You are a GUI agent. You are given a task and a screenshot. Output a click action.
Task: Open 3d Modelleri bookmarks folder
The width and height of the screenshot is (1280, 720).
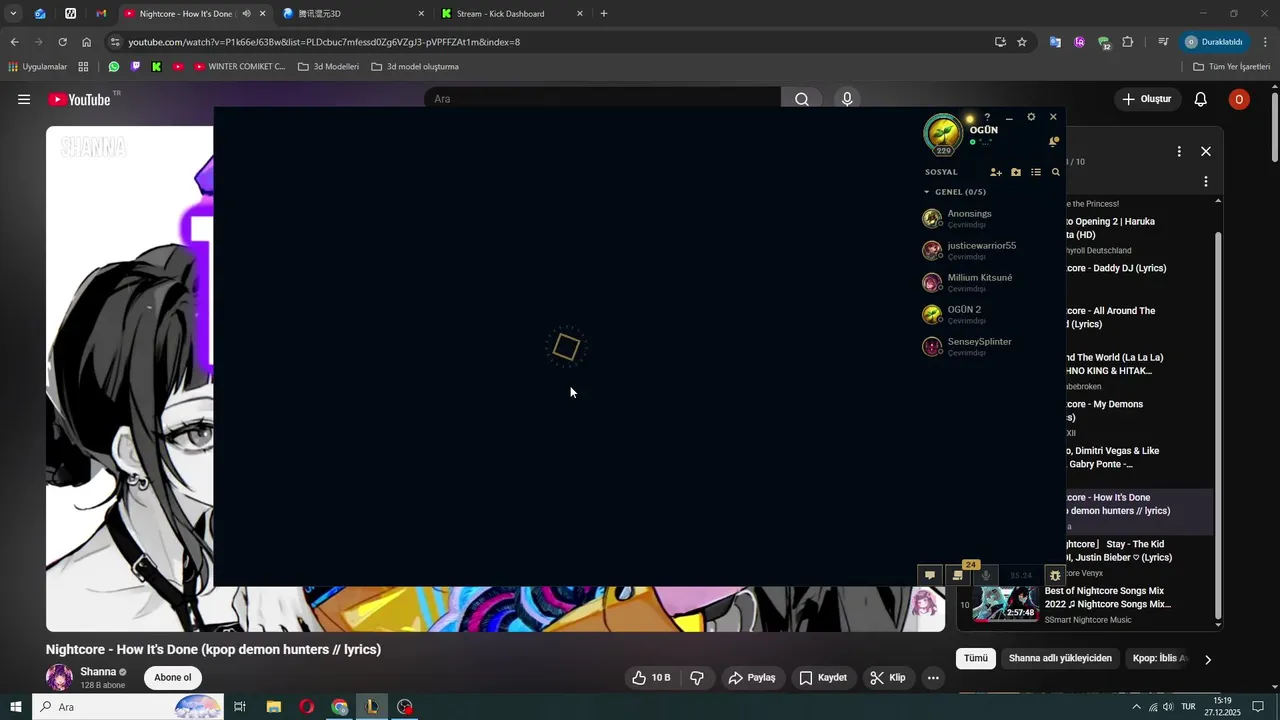coord(329,67)
